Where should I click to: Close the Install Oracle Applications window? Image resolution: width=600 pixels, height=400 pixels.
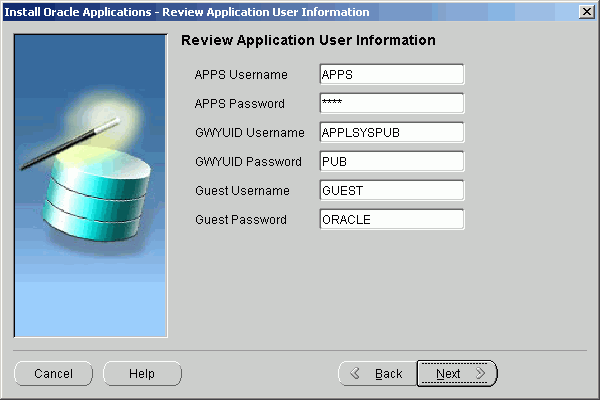tap(586, 12)
